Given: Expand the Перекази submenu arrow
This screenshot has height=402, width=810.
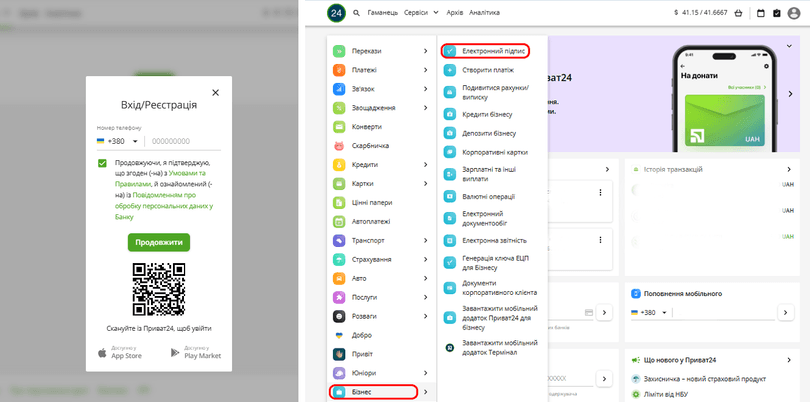Looking at the screenshot, I should pos(426,51).
